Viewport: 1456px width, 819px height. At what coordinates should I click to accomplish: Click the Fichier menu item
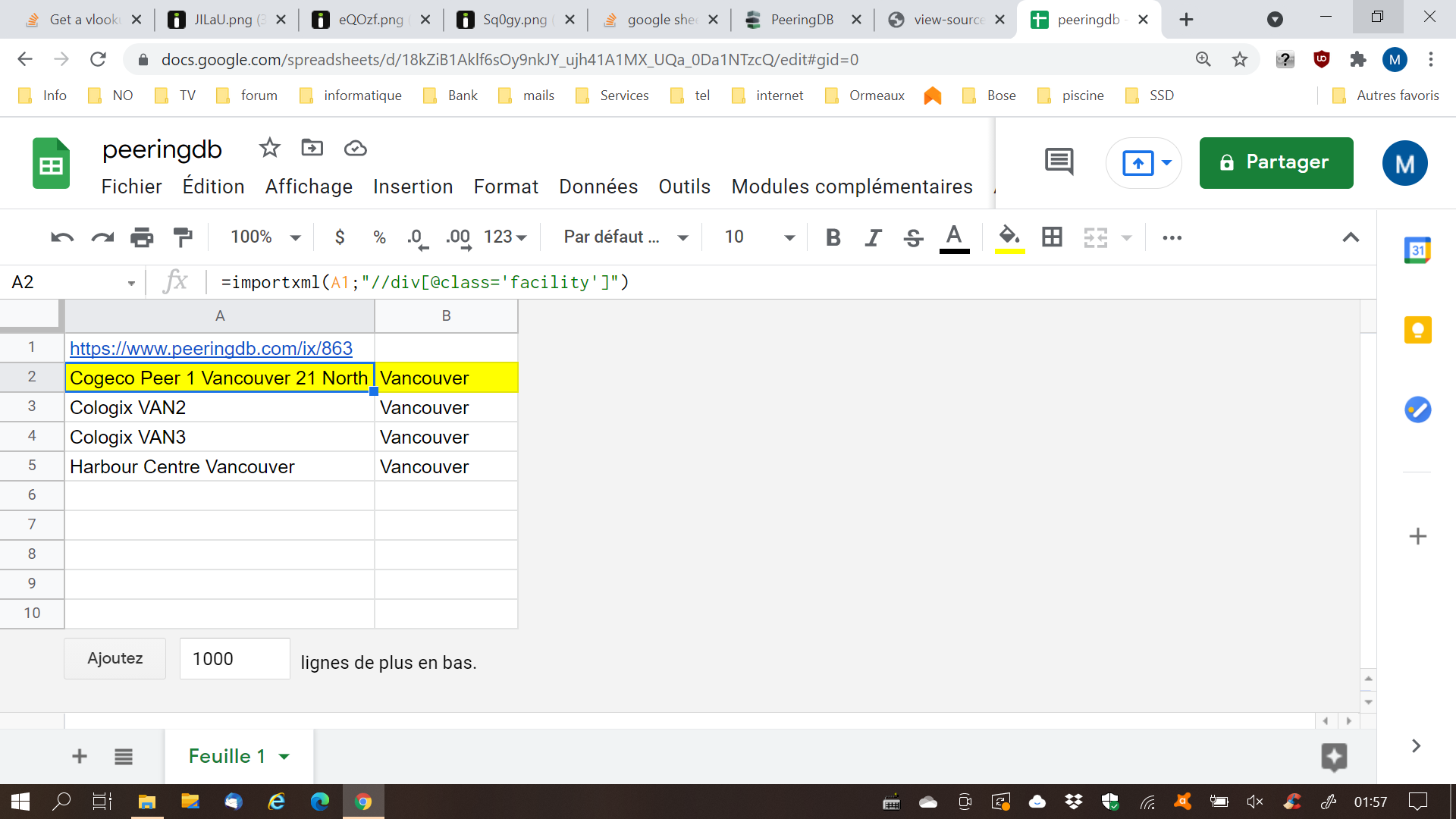pos(131,187)
